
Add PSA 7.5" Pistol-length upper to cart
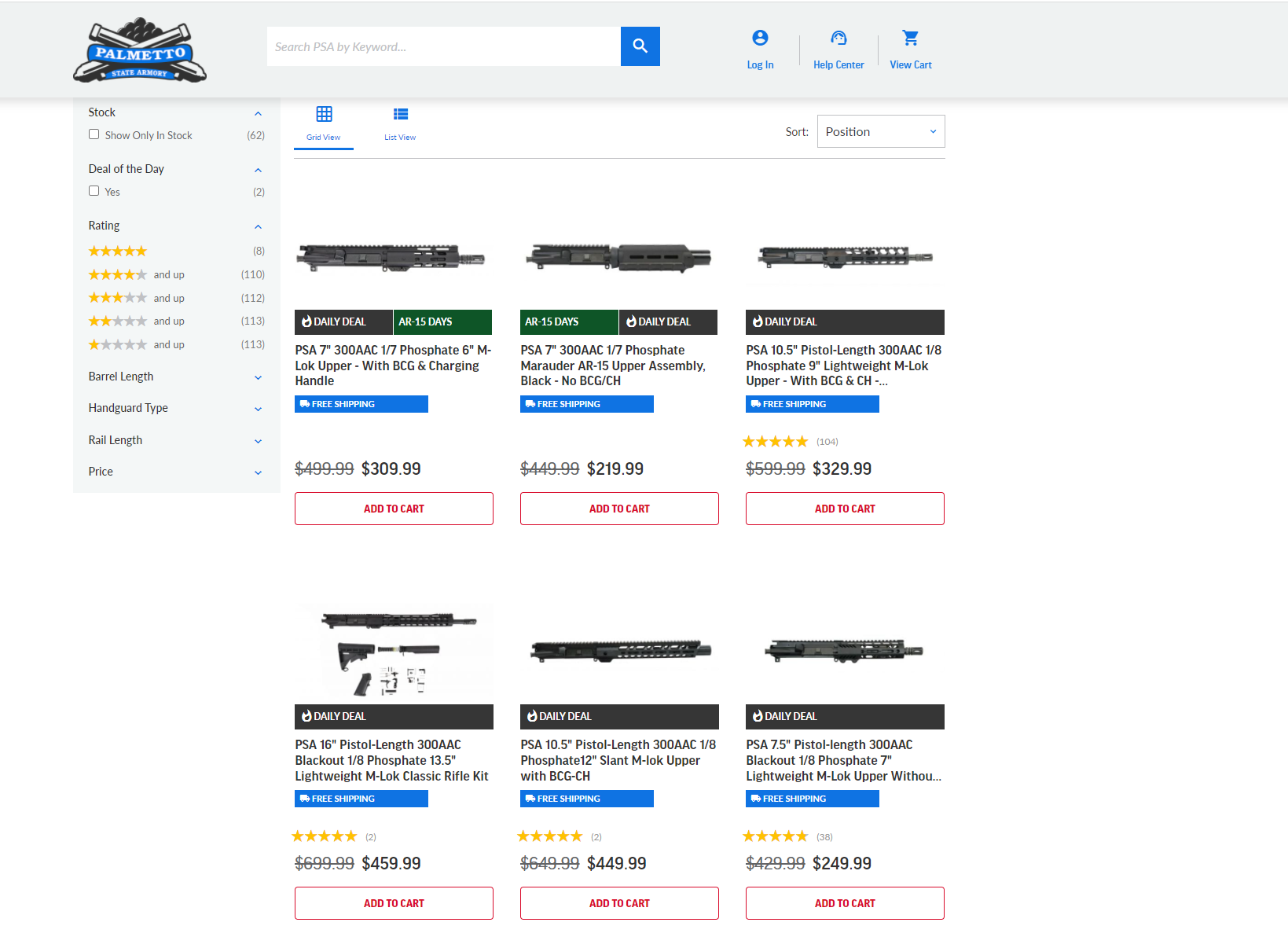click(845, 903)
